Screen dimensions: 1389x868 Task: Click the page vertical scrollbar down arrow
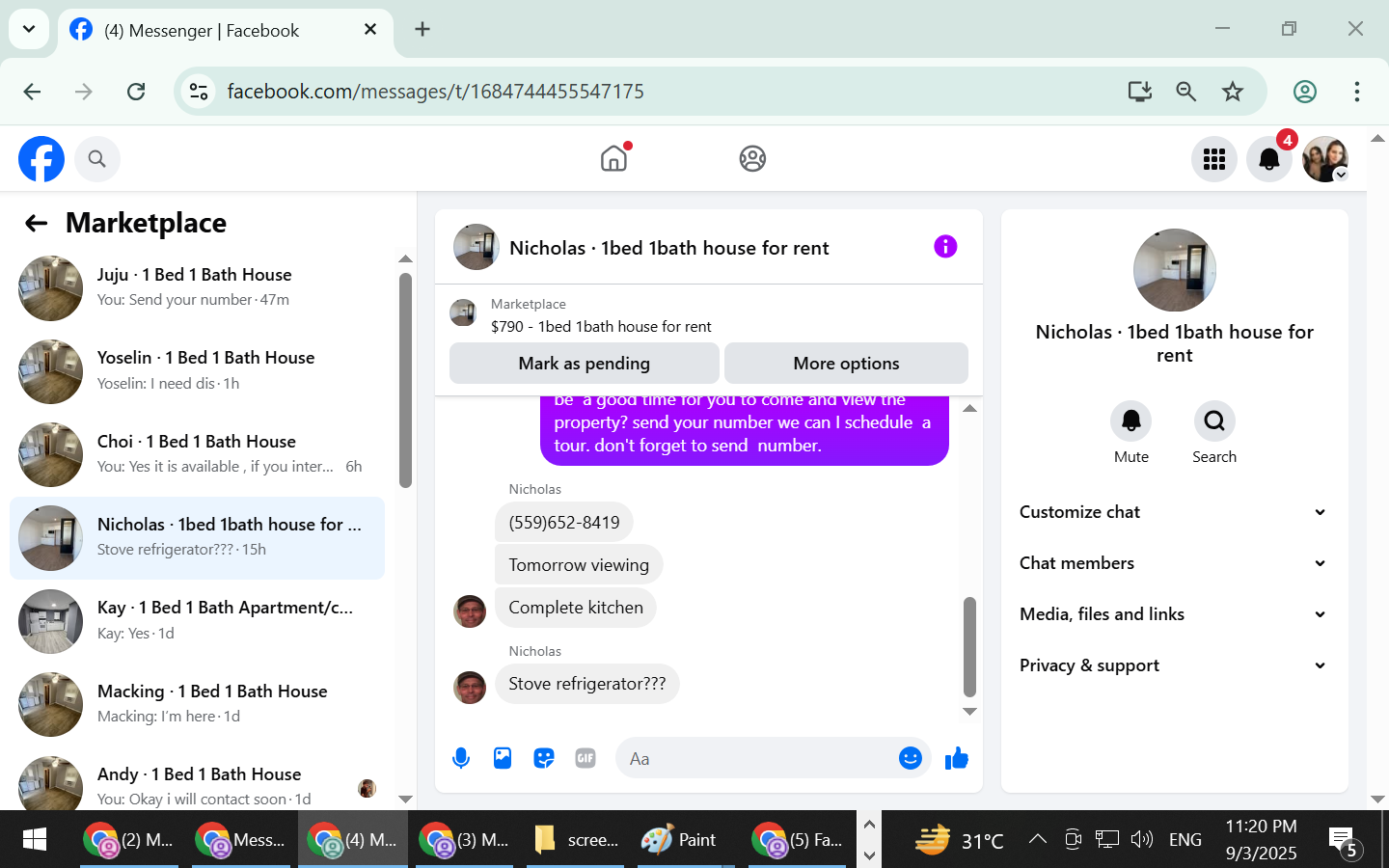pyautogui.click(x=1377, y=800)
